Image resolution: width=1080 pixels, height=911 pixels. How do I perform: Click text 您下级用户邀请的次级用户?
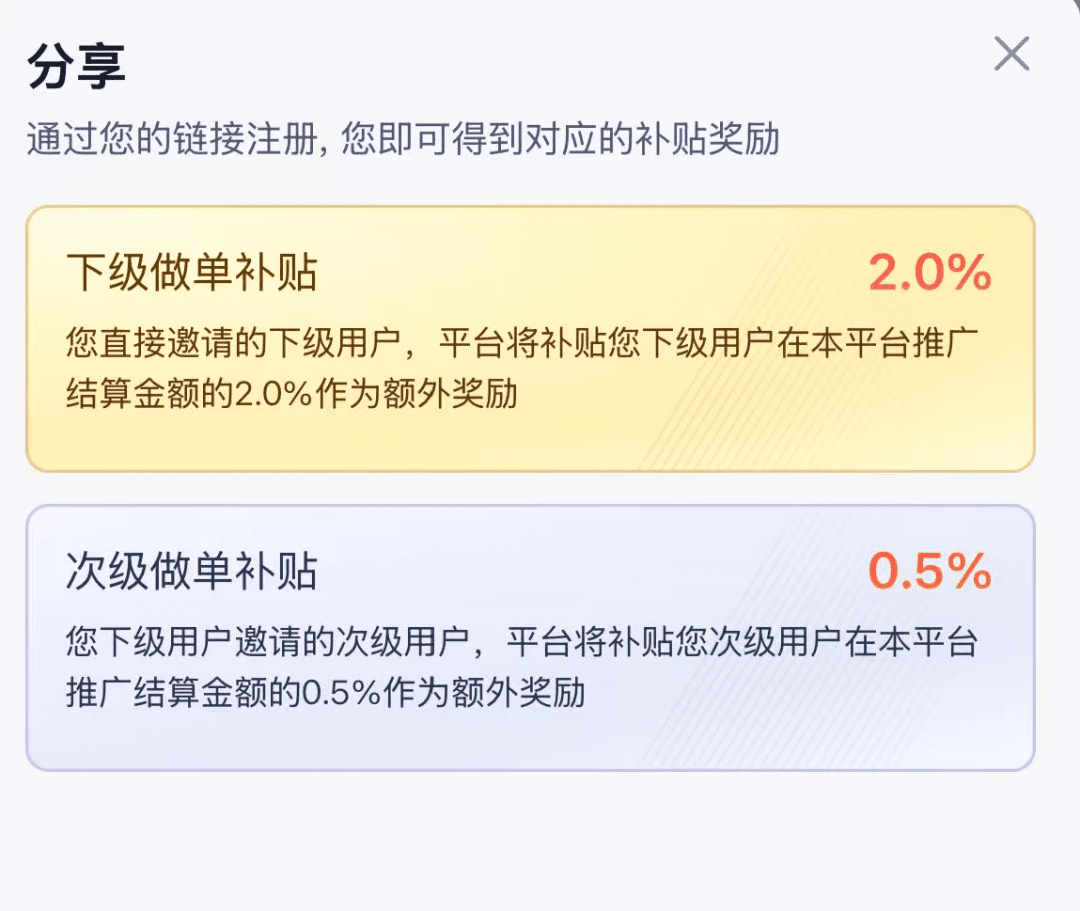[x=267, y=642]
